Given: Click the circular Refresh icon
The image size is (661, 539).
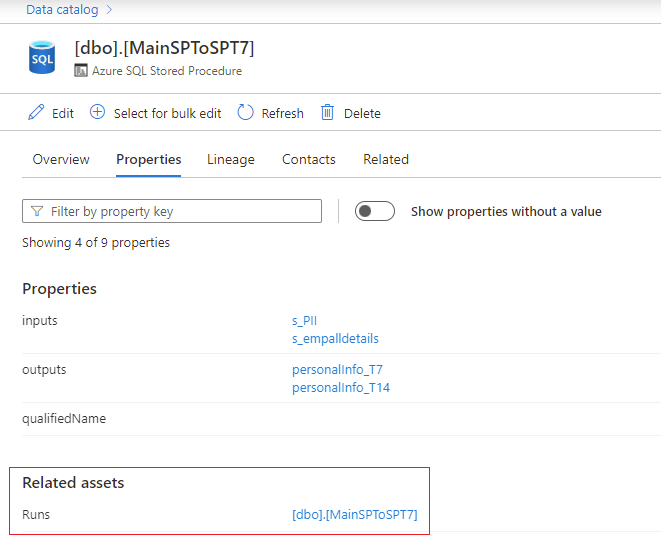Looking at the screenshot, I should pos(245,113).
